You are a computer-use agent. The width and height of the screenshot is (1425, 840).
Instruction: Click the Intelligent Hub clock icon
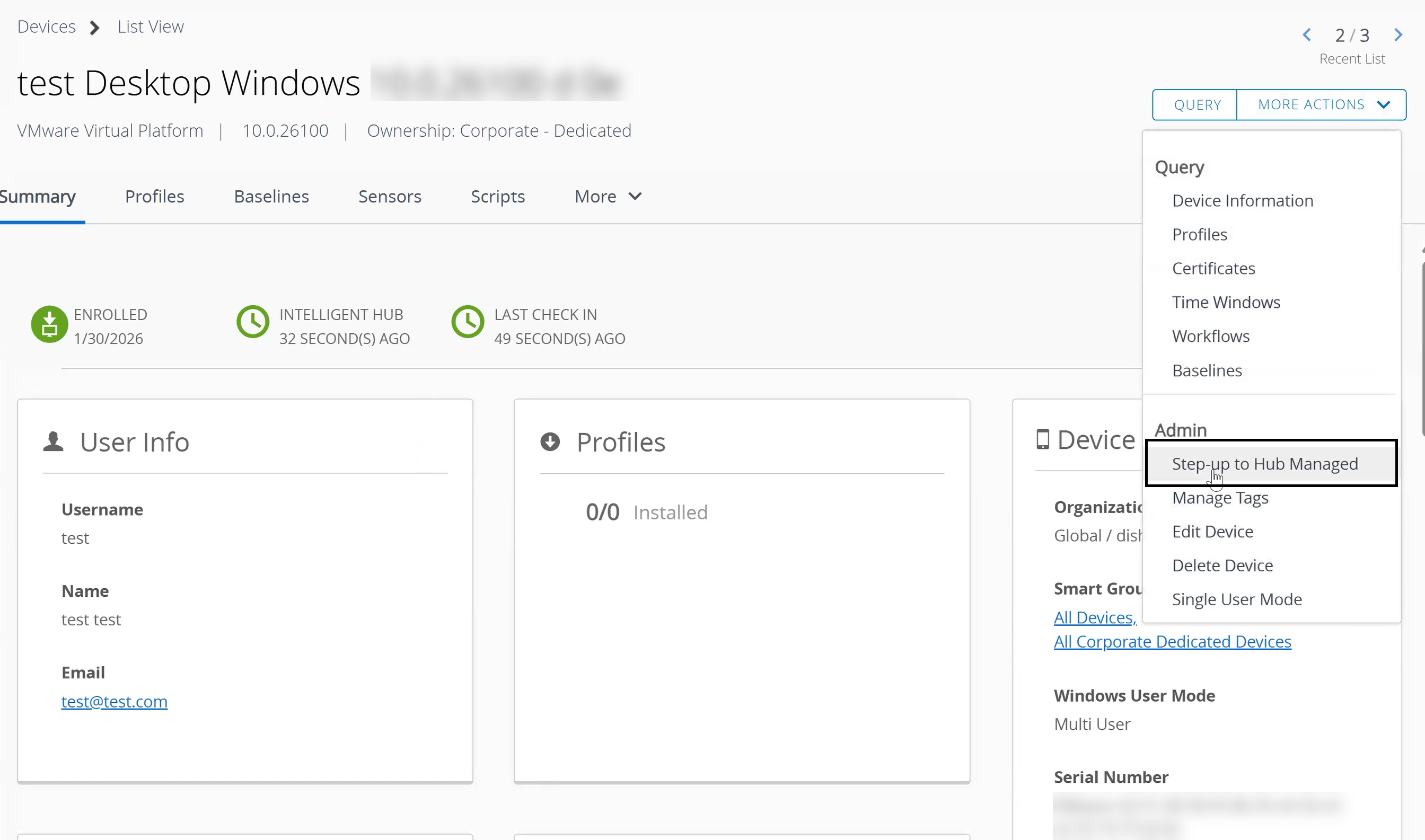[x=252, y=322]
